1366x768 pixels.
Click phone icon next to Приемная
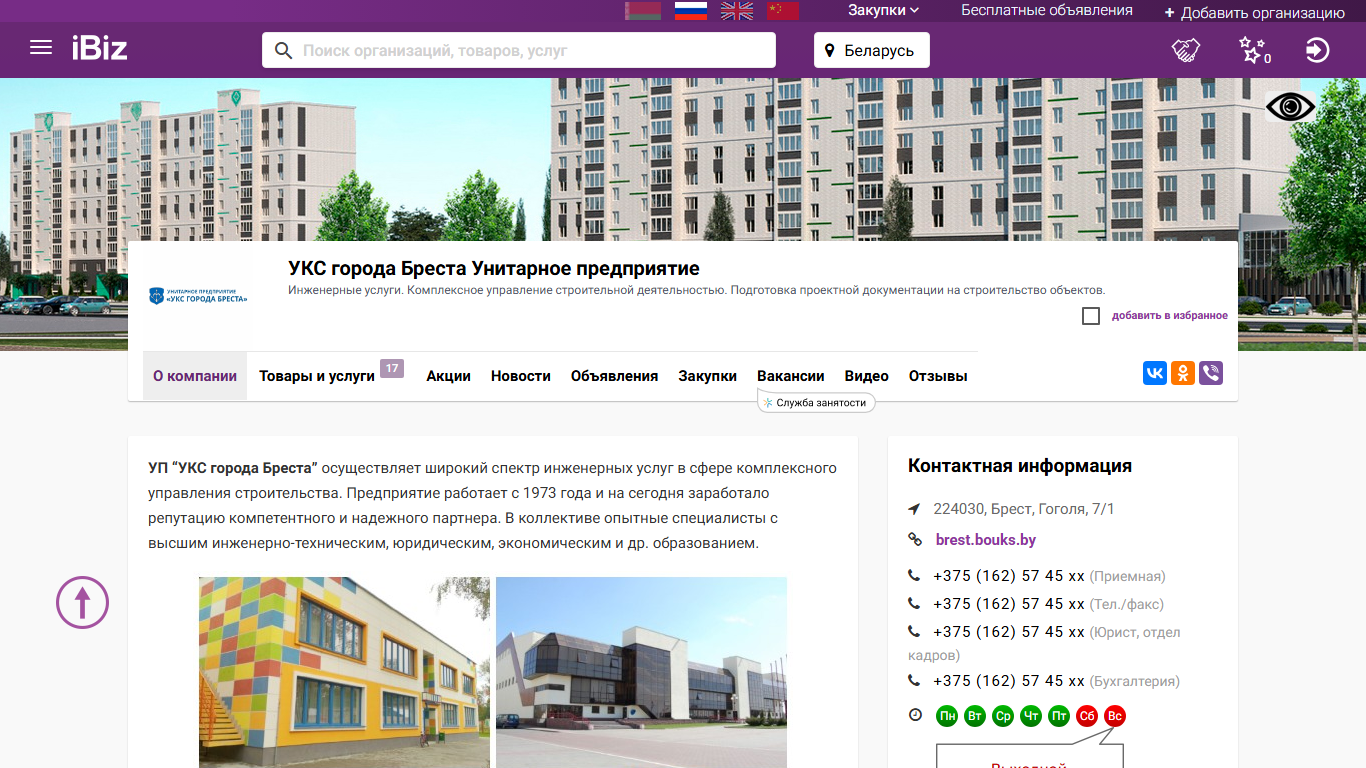click(x=914, y=576)
